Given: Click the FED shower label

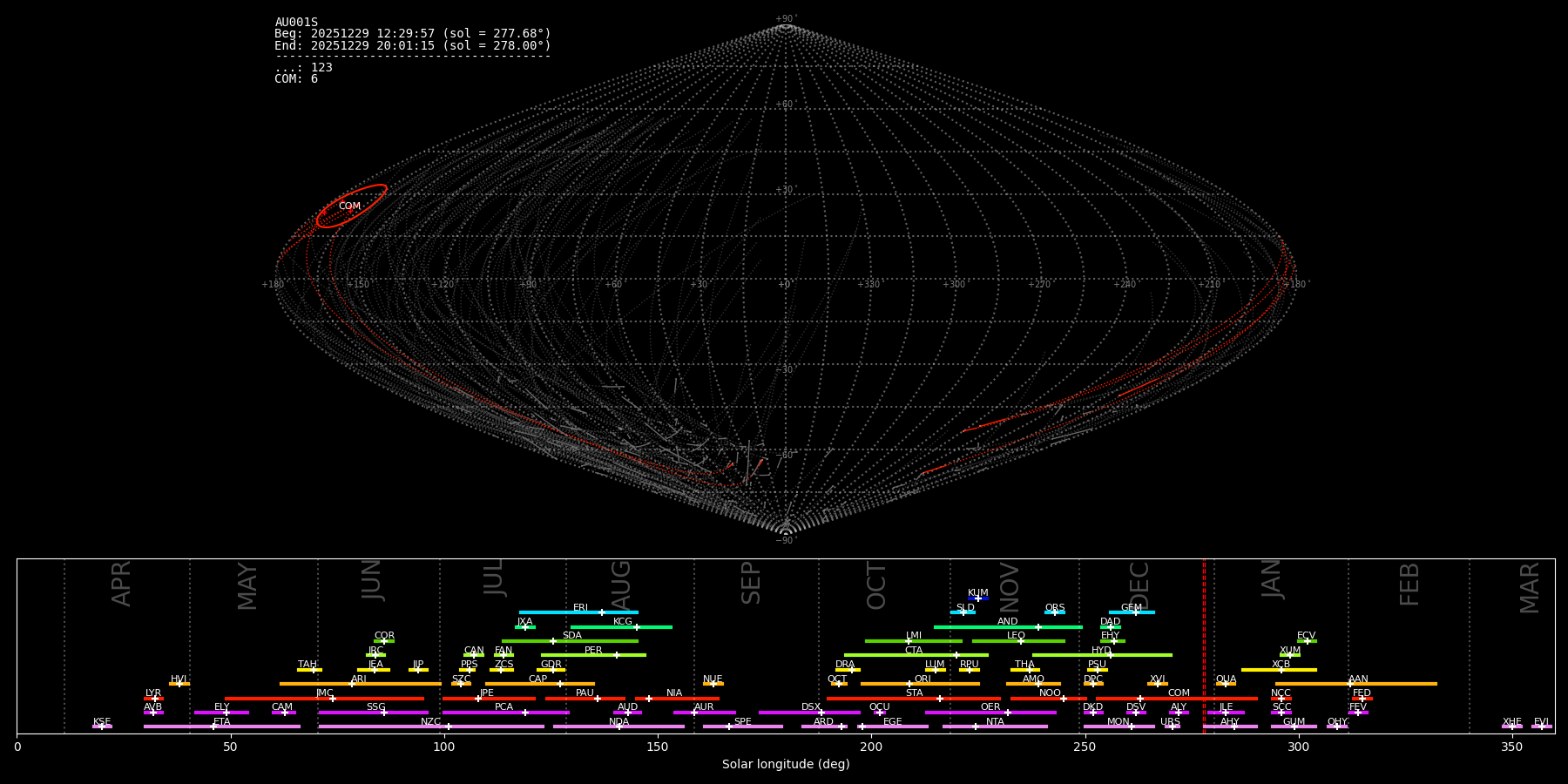Looking at the screenshot, I should [1362, 693].
